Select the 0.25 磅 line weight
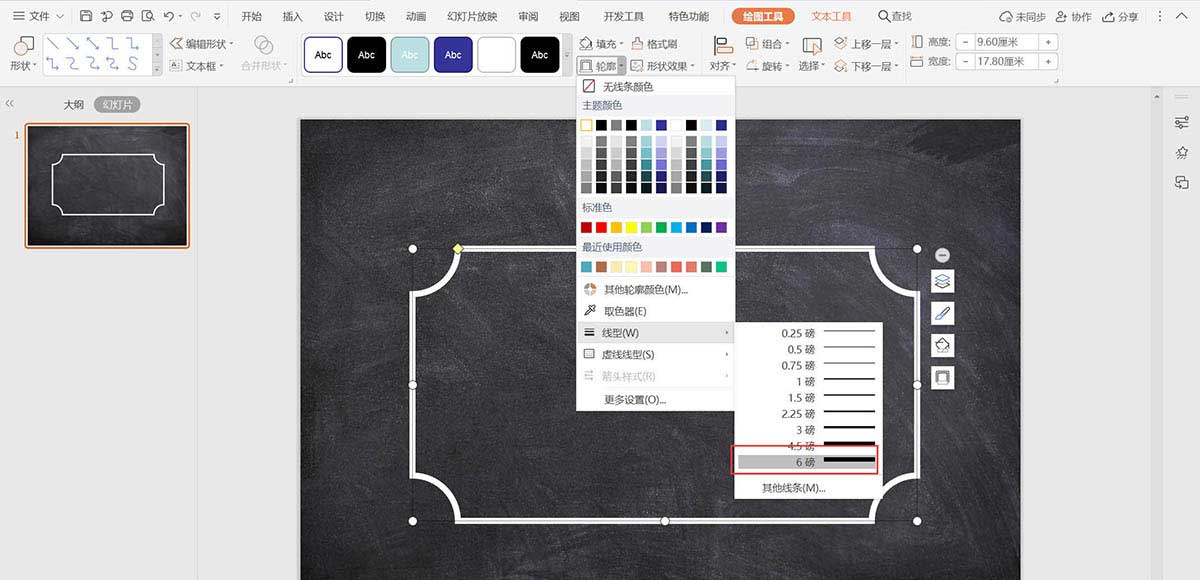 click(806, 333)
